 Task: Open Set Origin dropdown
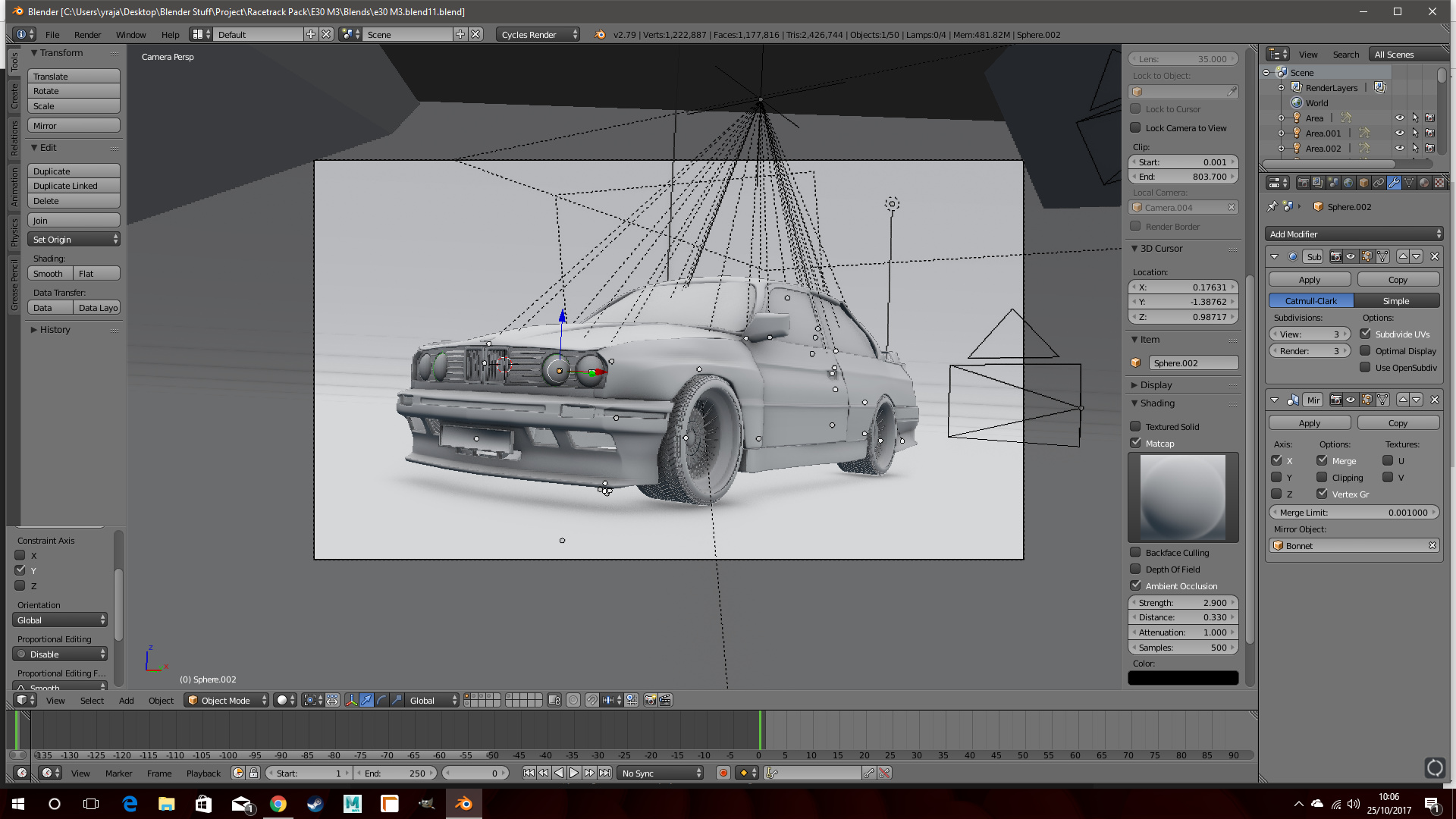click(74, 240)
